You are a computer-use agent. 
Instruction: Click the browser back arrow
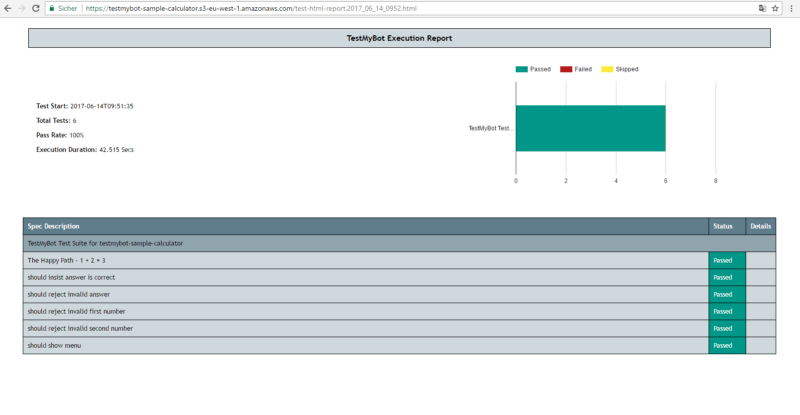click(8, 8)
